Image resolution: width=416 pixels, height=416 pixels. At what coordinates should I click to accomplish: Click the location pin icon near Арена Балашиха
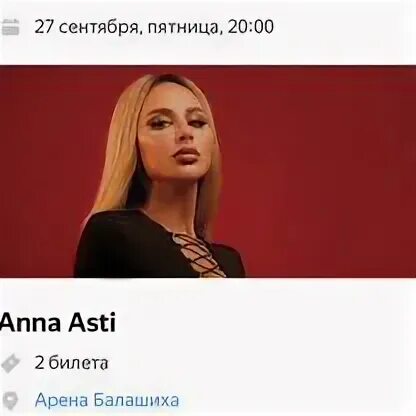pyautogui.click(x=10, y=400)
